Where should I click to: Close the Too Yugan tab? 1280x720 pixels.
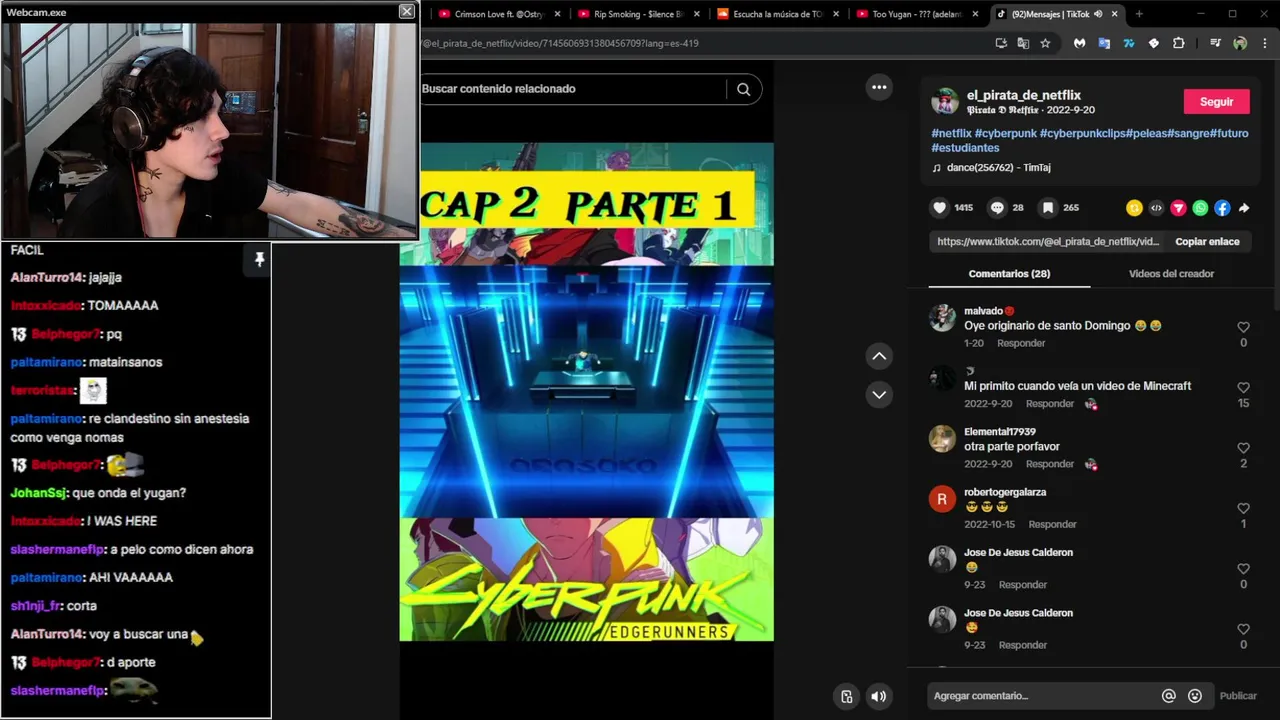(975, 14)
